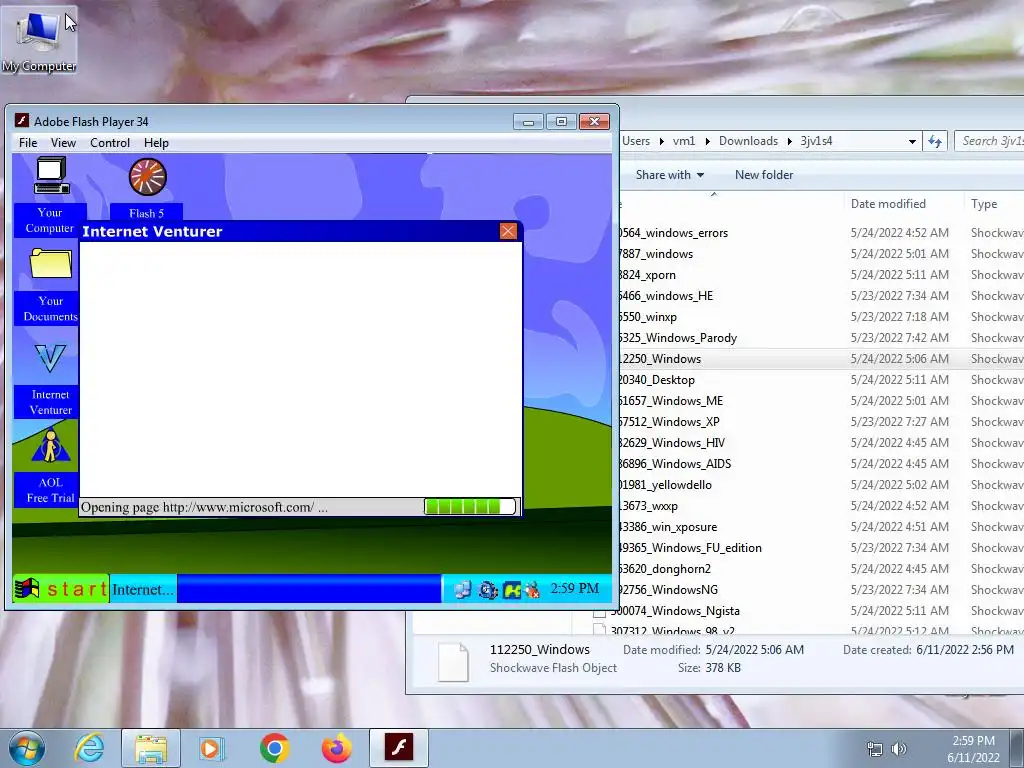Expand the arrow after Users in the path
Viewport: 1024px width, 768px height.
click(662, 141)
